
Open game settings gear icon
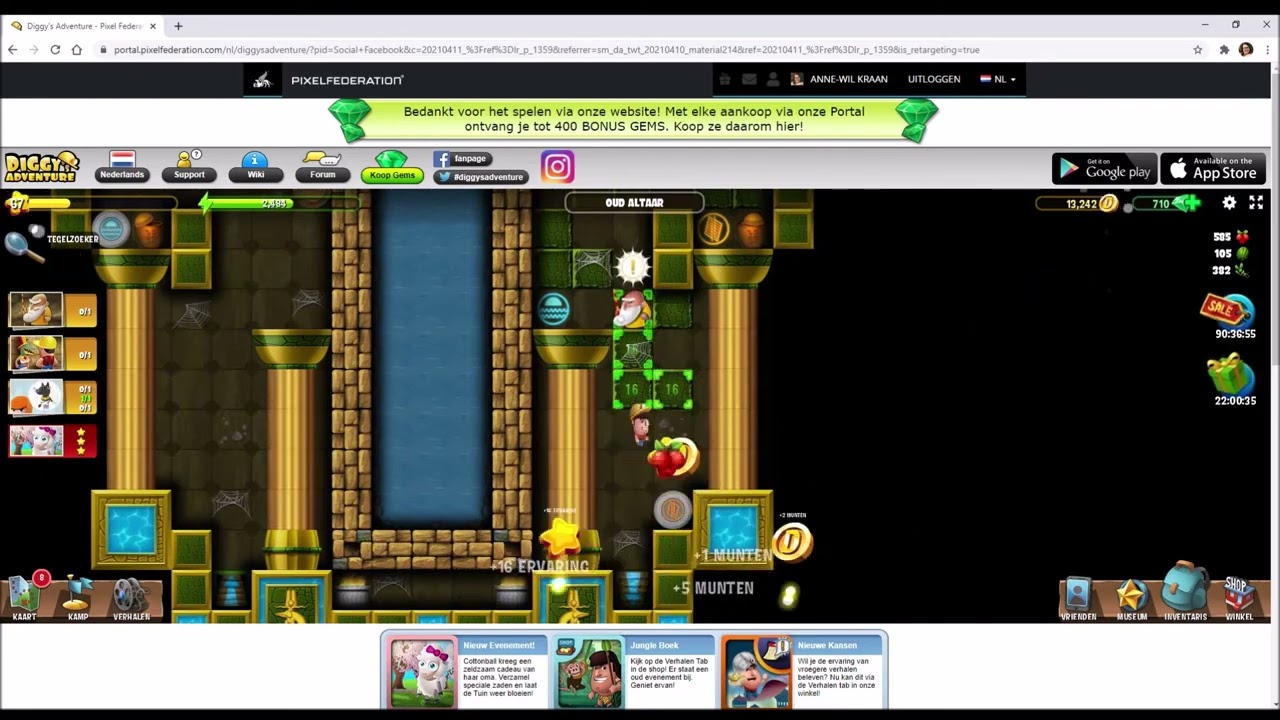coord(1229,203)
